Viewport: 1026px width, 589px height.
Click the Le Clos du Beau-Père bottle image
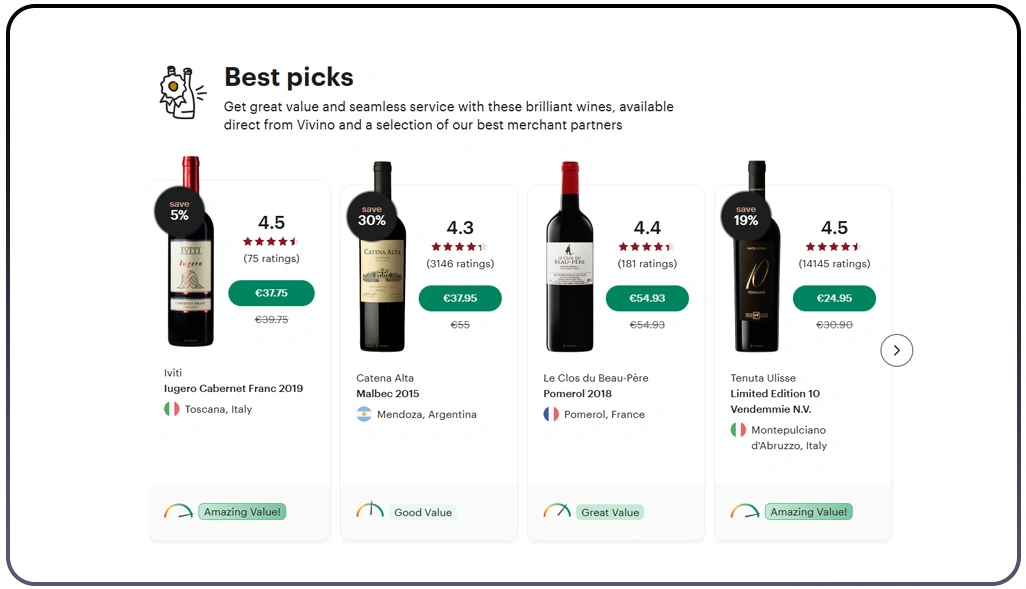click(x=570, y=257)
